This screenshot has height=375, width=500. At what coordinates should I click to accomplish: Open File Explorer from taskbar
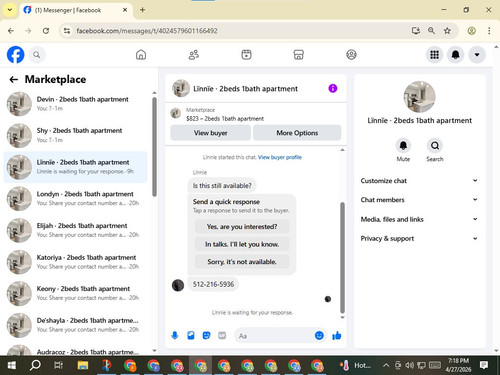pyautogui.click(x=83, y=365)
